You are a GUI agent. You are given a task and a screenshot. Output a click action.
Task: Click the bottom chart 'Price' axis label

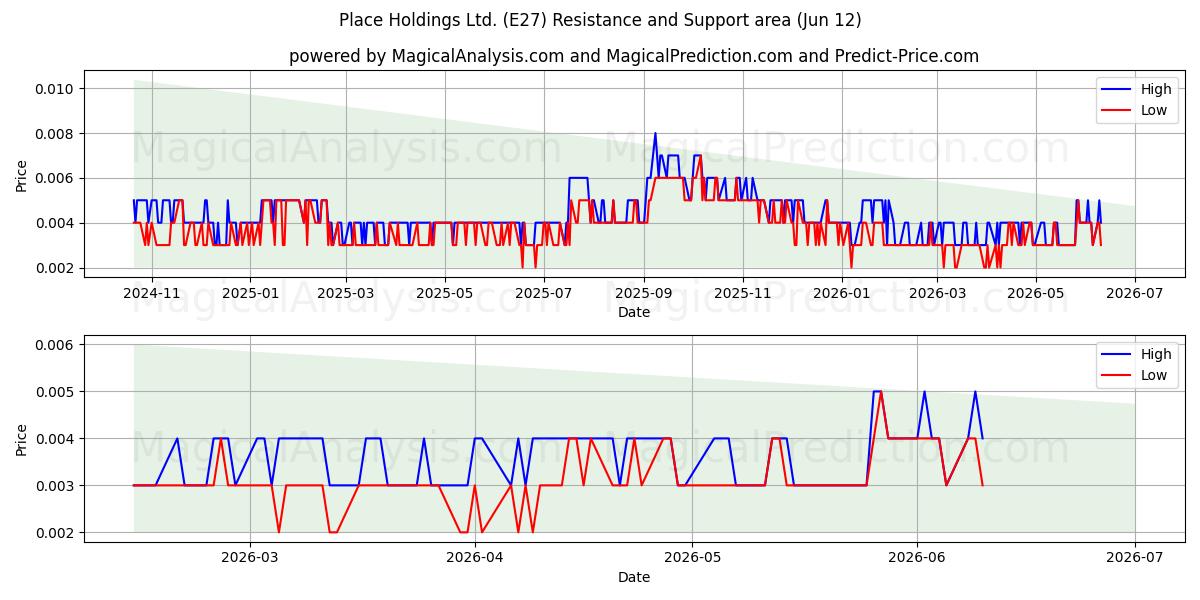(22, 438)
